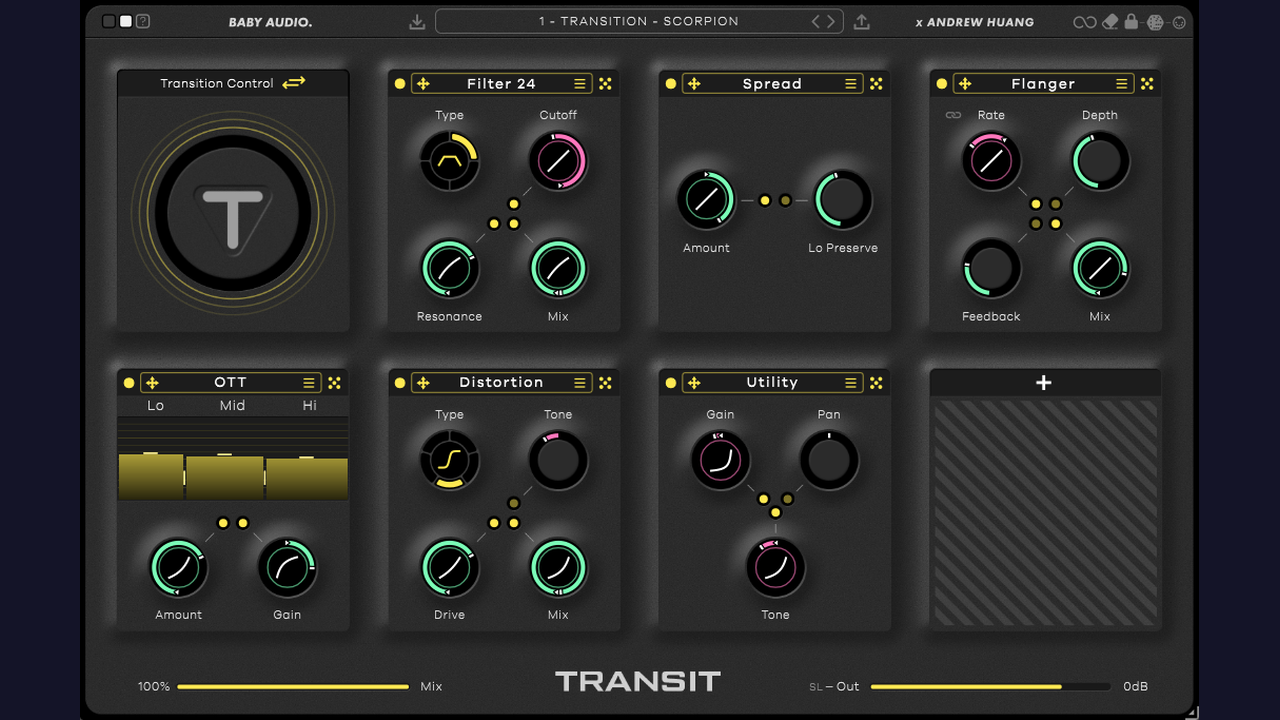The height and width of the screenshot is (720, 1280).
Task: Click the infinity icon in top bar
Action: click(1084, 22)
